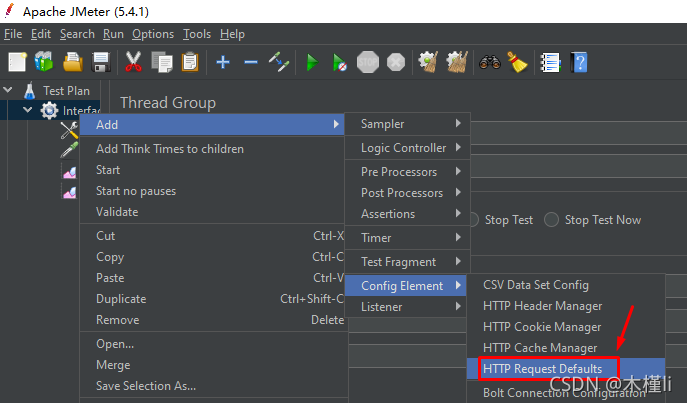Viewport: 687px width, 403px height.
Task: Click the Open file folder icon
Action: tap(73, 62)
